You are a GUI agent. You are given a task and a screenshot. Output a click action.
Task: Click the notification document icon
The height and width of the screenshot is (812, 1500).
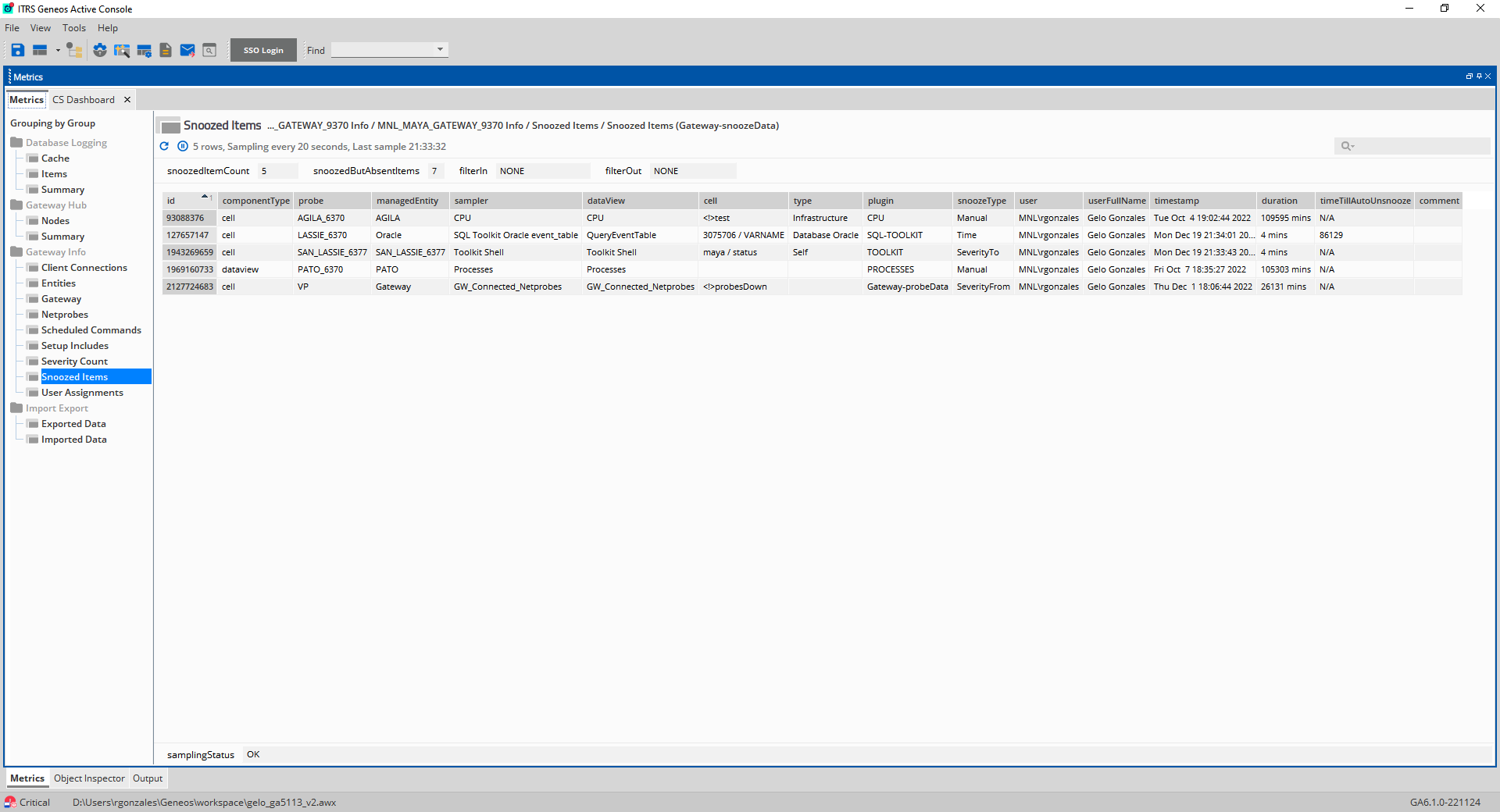(166, 50)
